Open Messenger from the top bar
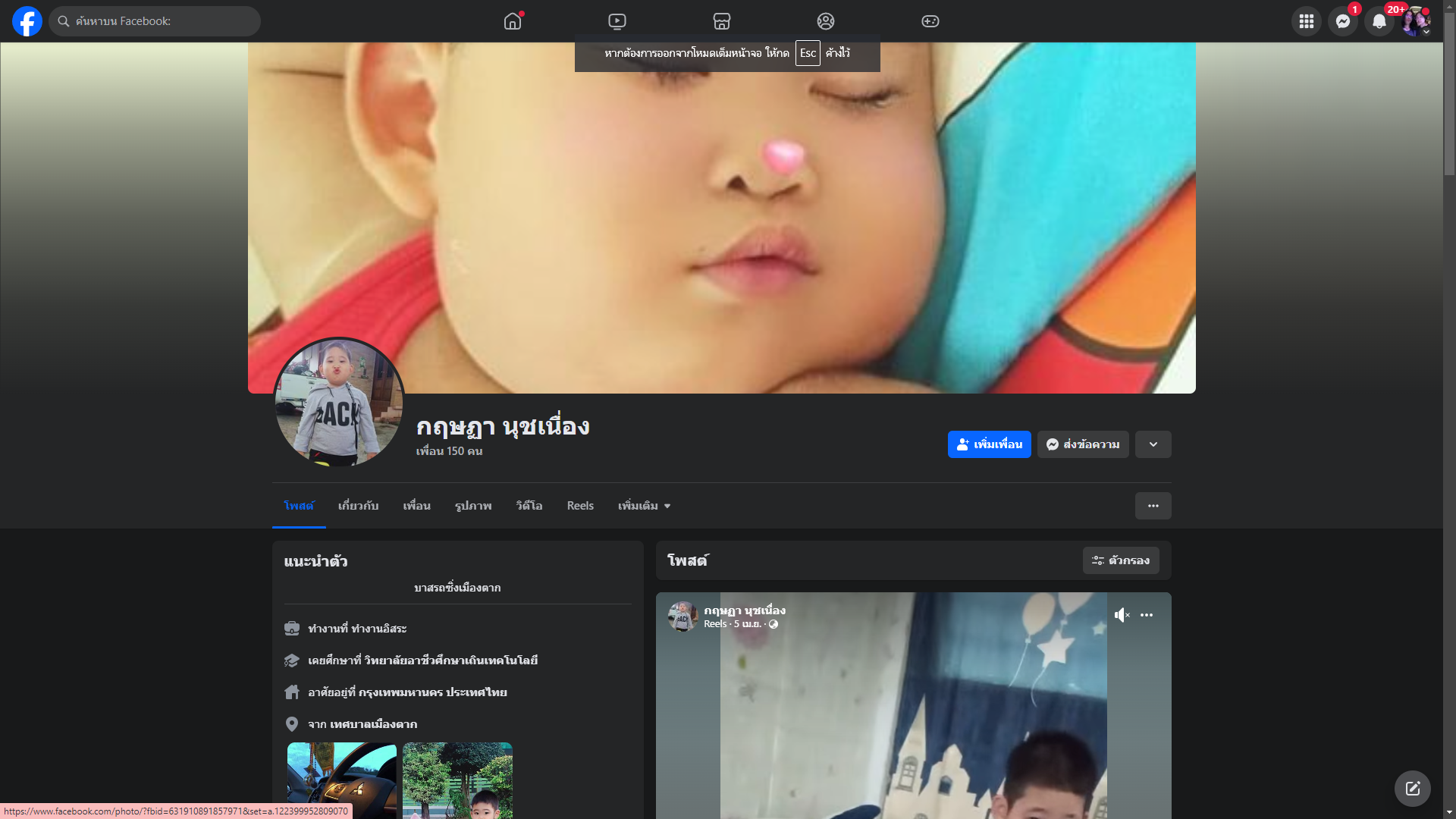The width and height of the screenshot is (1456, 819). click(1343, 21)
